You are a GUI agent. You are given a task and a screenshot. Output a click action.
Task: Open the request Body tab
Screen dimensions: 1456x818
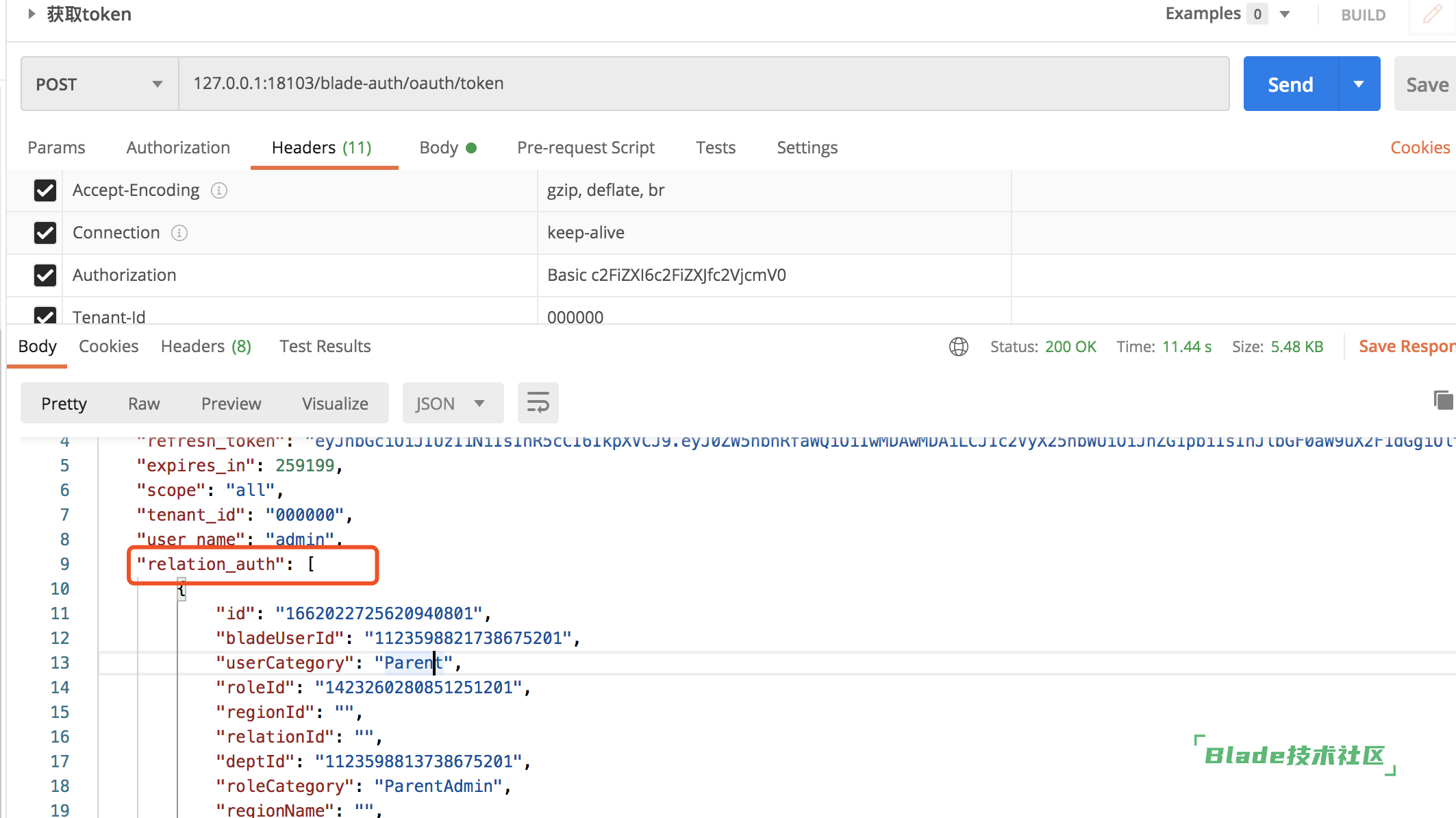[x=448, y=148]
